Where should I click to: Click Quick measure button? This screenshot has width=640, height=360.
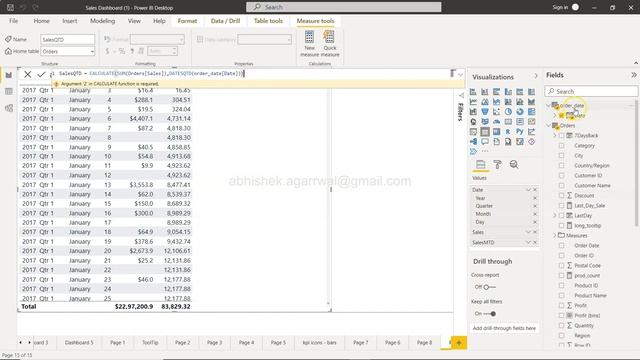tap(330, 44)
